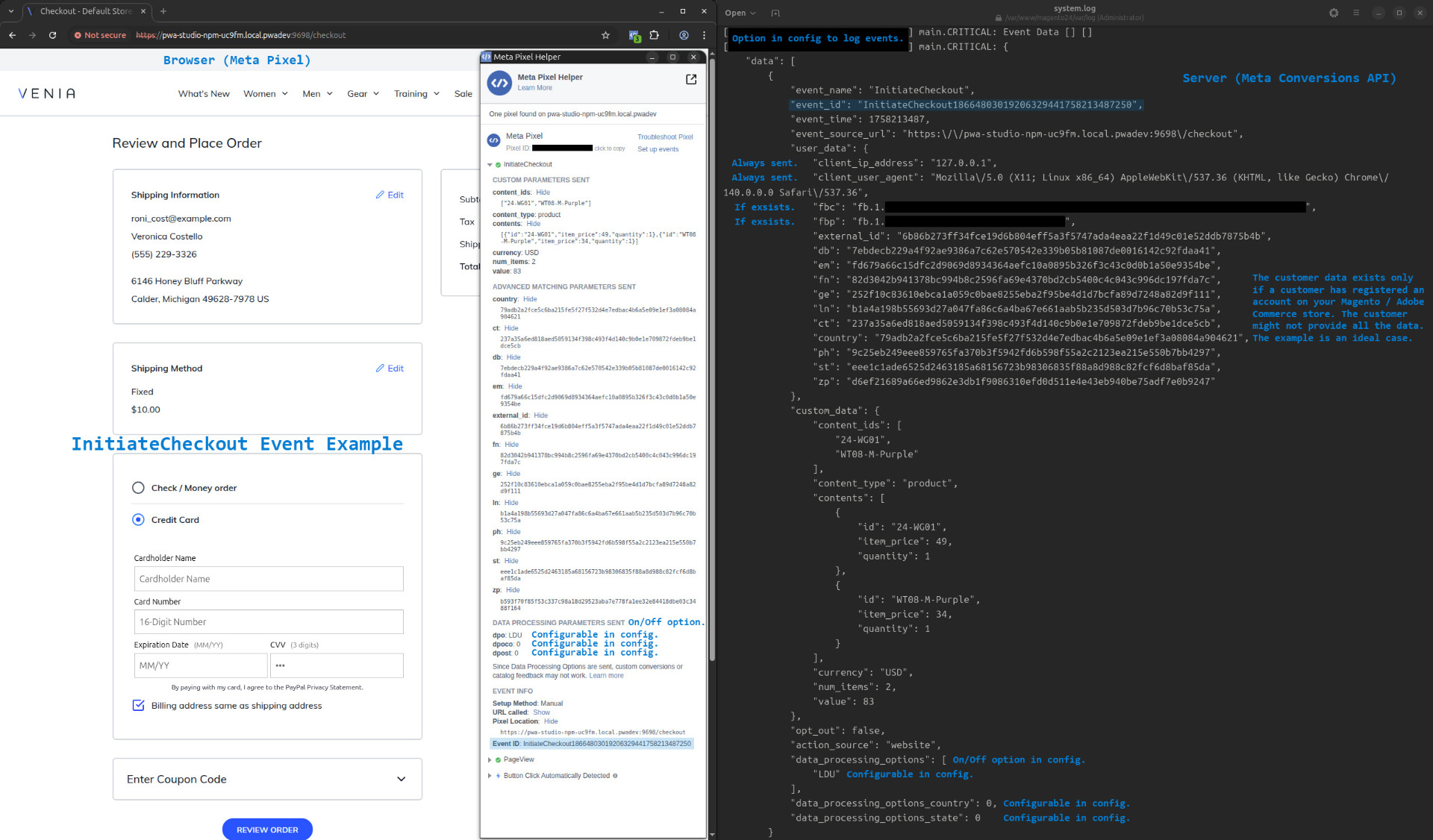Reload the browser page

52,35
